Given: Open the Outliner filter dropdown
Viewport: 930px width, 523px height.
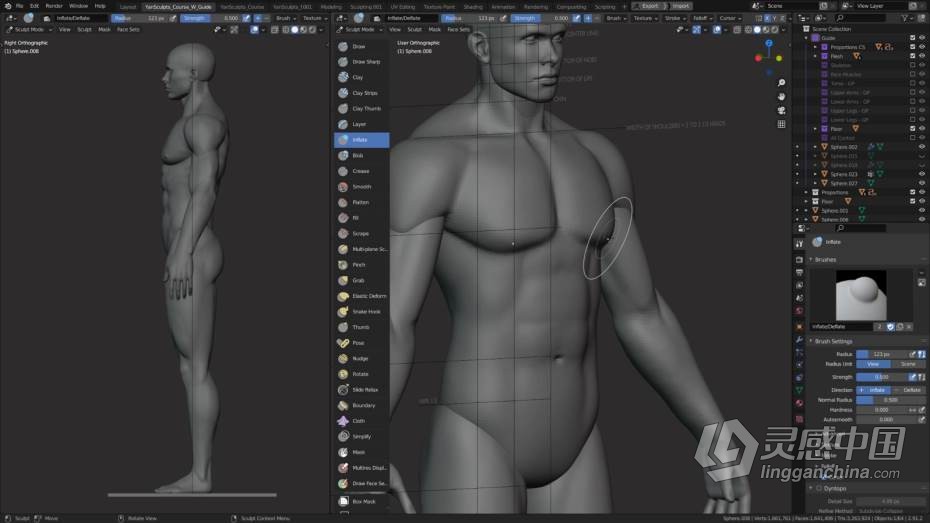Looking at the screenshot, I should pos(907,18).
